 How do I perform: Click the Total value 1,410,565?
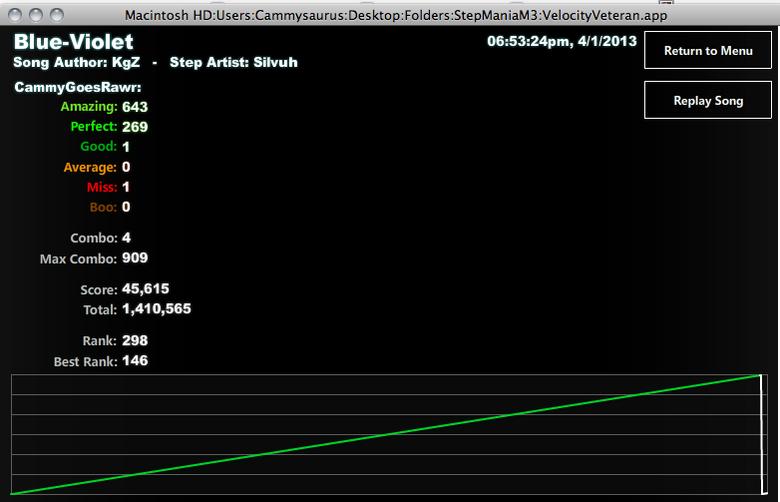[156, 309]
